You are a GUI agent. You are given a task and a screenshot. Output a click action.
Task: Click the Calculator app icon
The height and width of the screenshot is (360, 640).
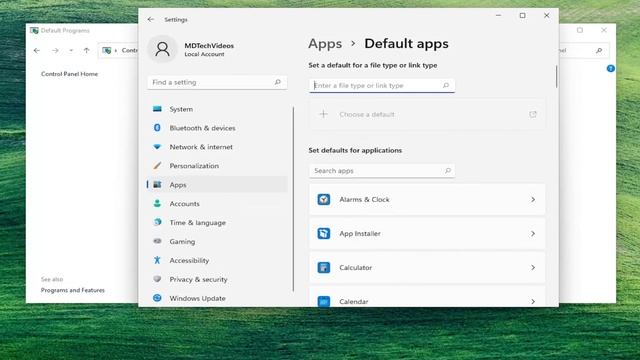(x=324, y=267)
